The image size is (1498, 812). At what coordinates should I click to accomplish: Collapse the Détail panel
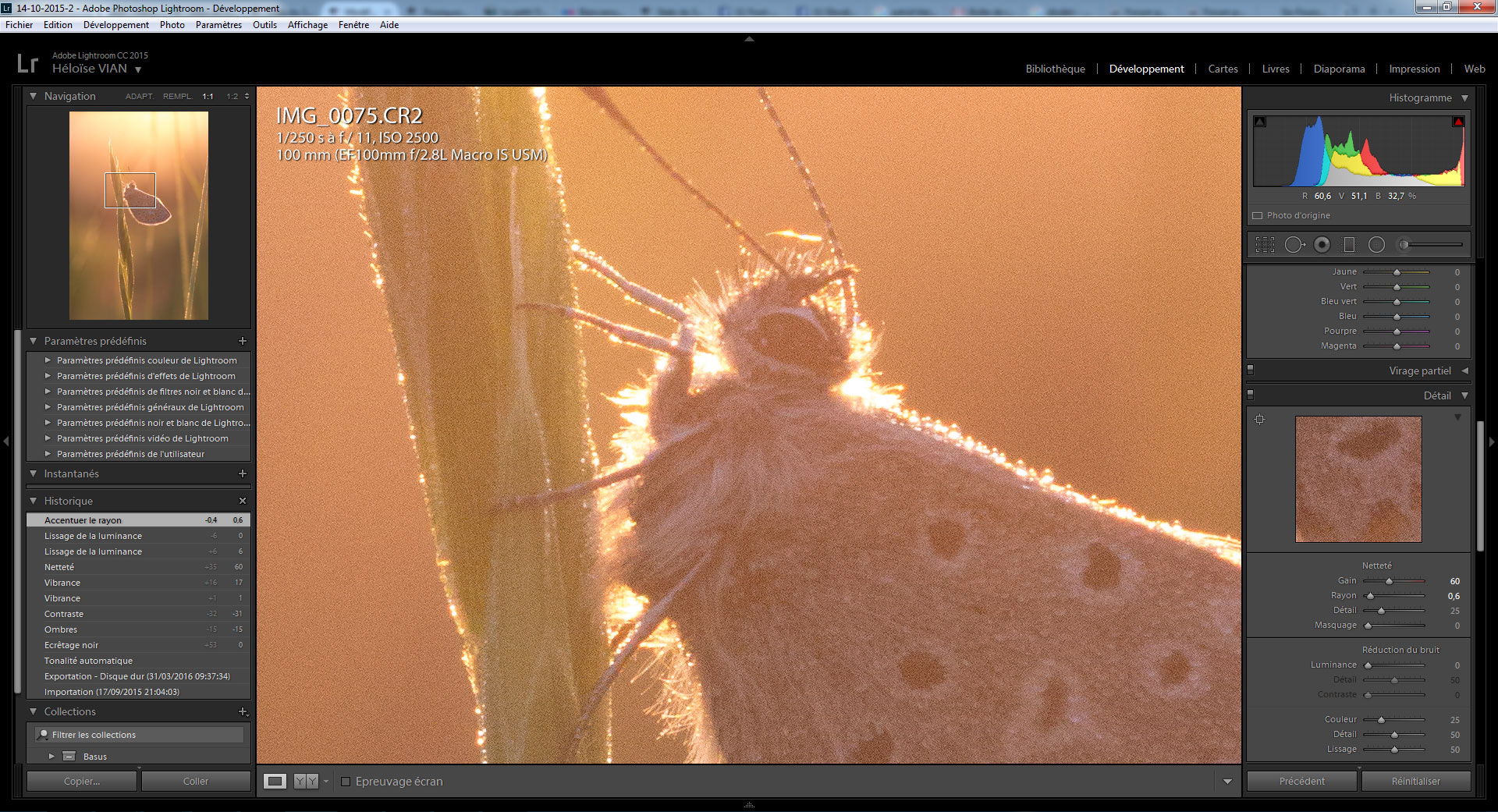pos(1464,395)
